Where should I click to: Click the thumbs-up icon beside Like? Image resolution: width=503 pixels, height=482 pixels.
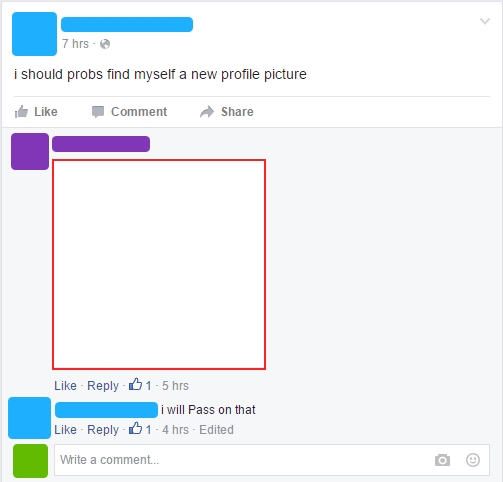[21, 112]
